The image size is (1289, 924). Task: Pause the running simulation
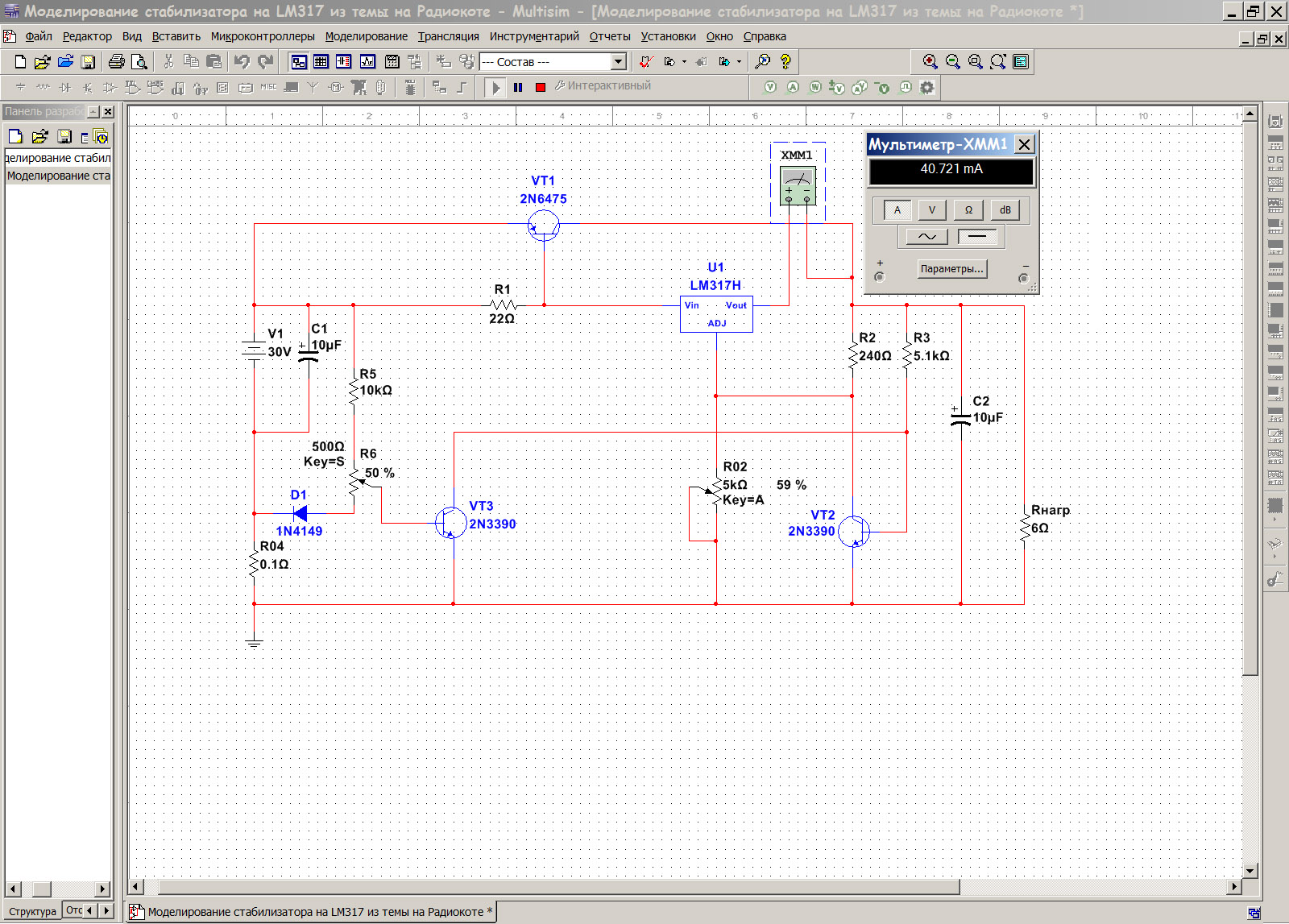click(518, 87)
